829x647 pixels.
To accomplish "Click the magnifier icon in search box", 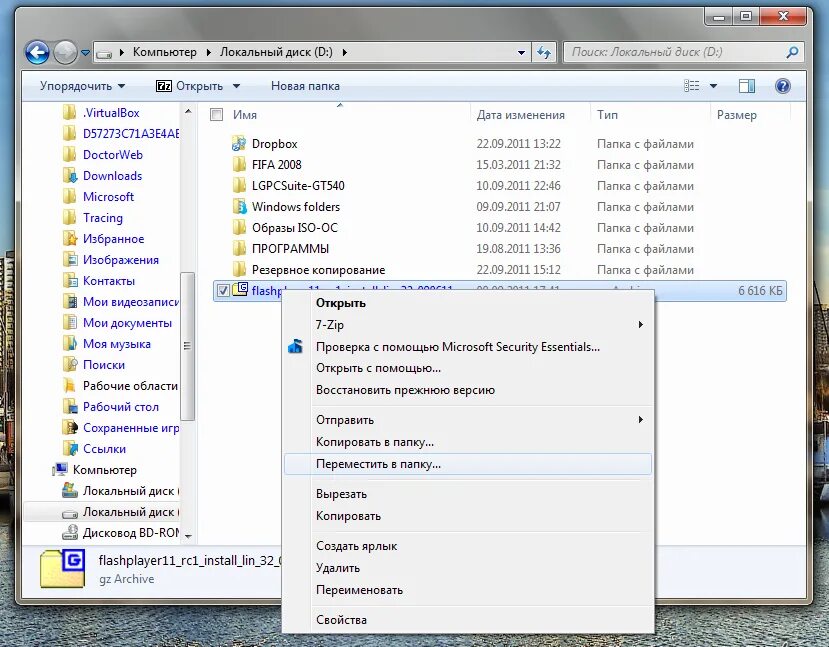I will coord(792,52).
